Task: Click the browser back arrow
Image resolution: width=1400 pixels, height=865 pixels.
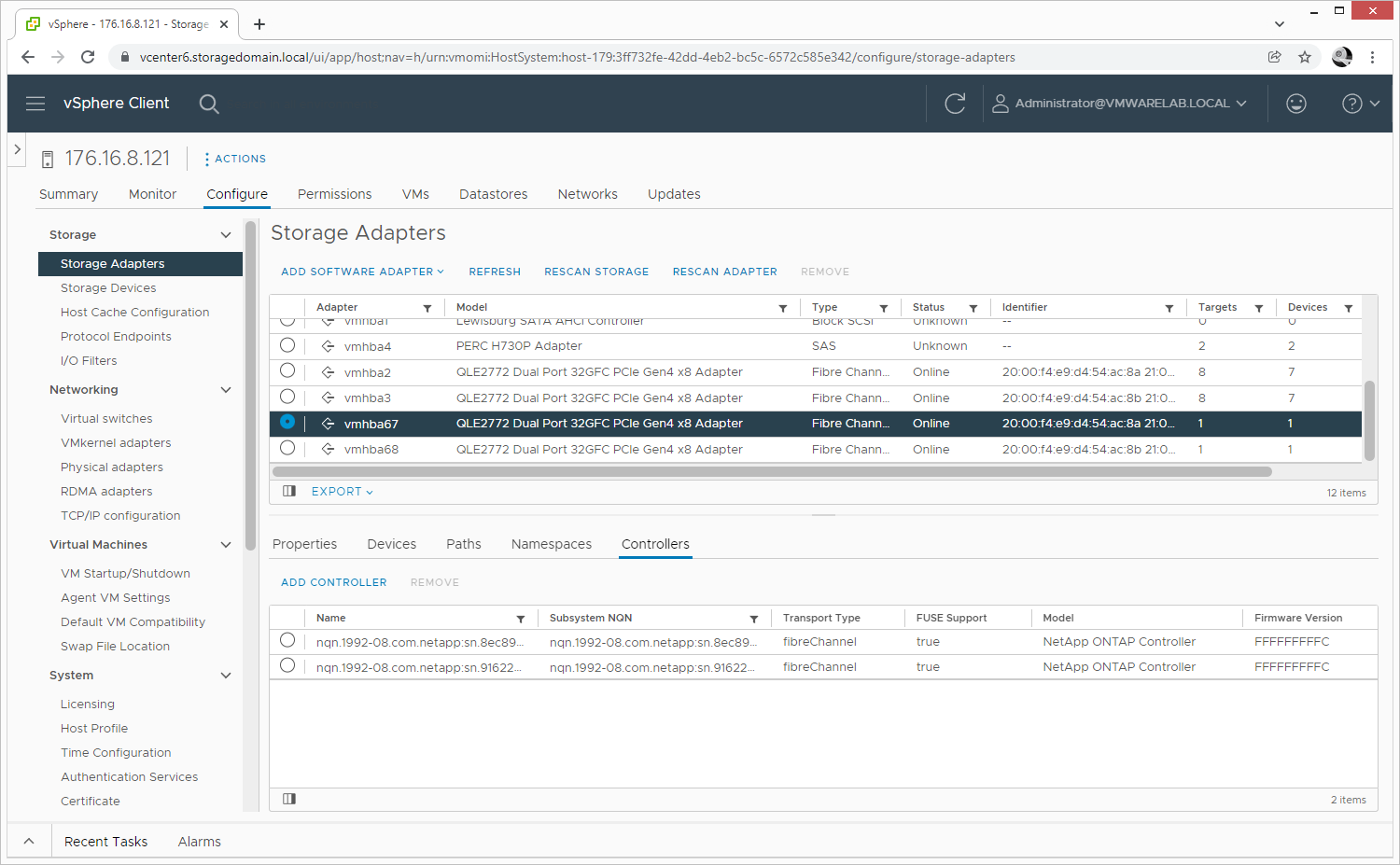Action: coord(28,57)
